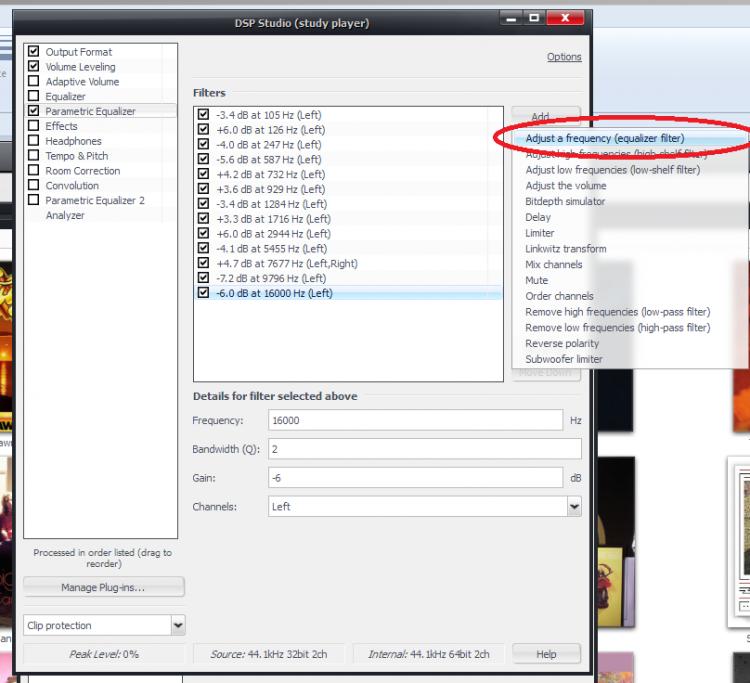
Task: Click the Source 44.1kHz 32bit 2ch readout
Action: coord(269,654)
